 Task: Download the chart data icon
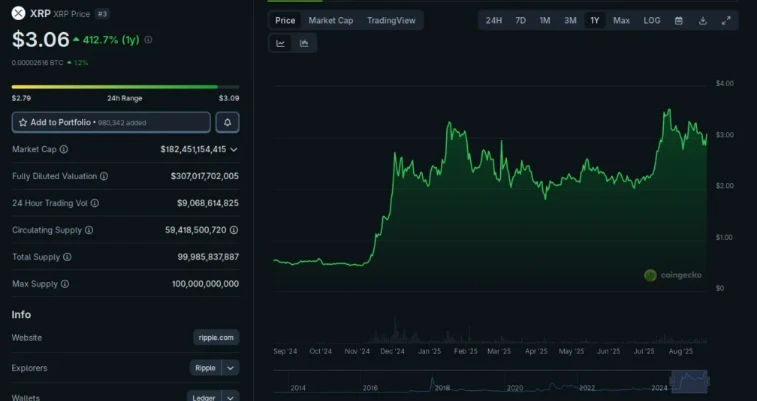[x=703, y=21]
